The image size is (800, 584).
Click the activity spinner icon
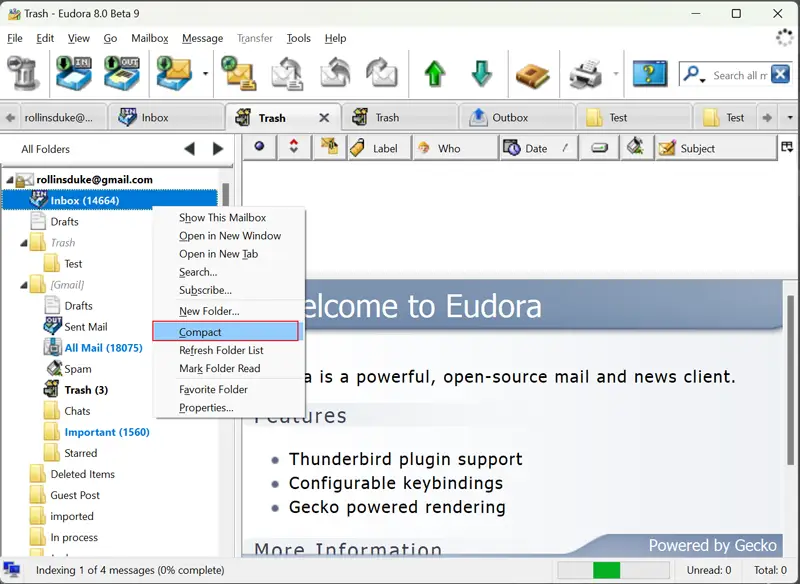pyautogui.click(x=784, y=38)
